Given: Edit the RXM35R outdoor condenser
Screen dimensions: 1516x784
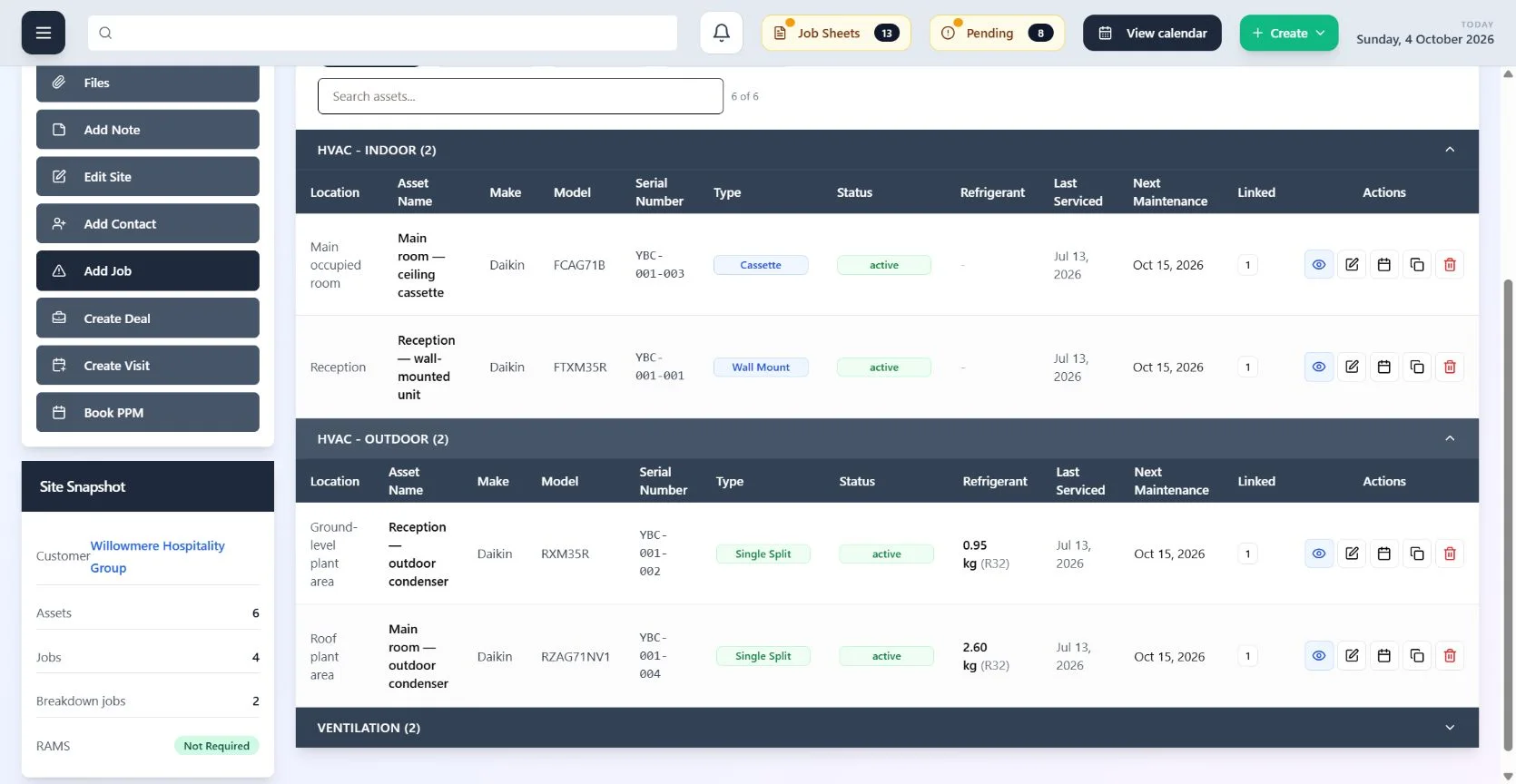Looking at the screenshot, I should (x=1352, y=554).
